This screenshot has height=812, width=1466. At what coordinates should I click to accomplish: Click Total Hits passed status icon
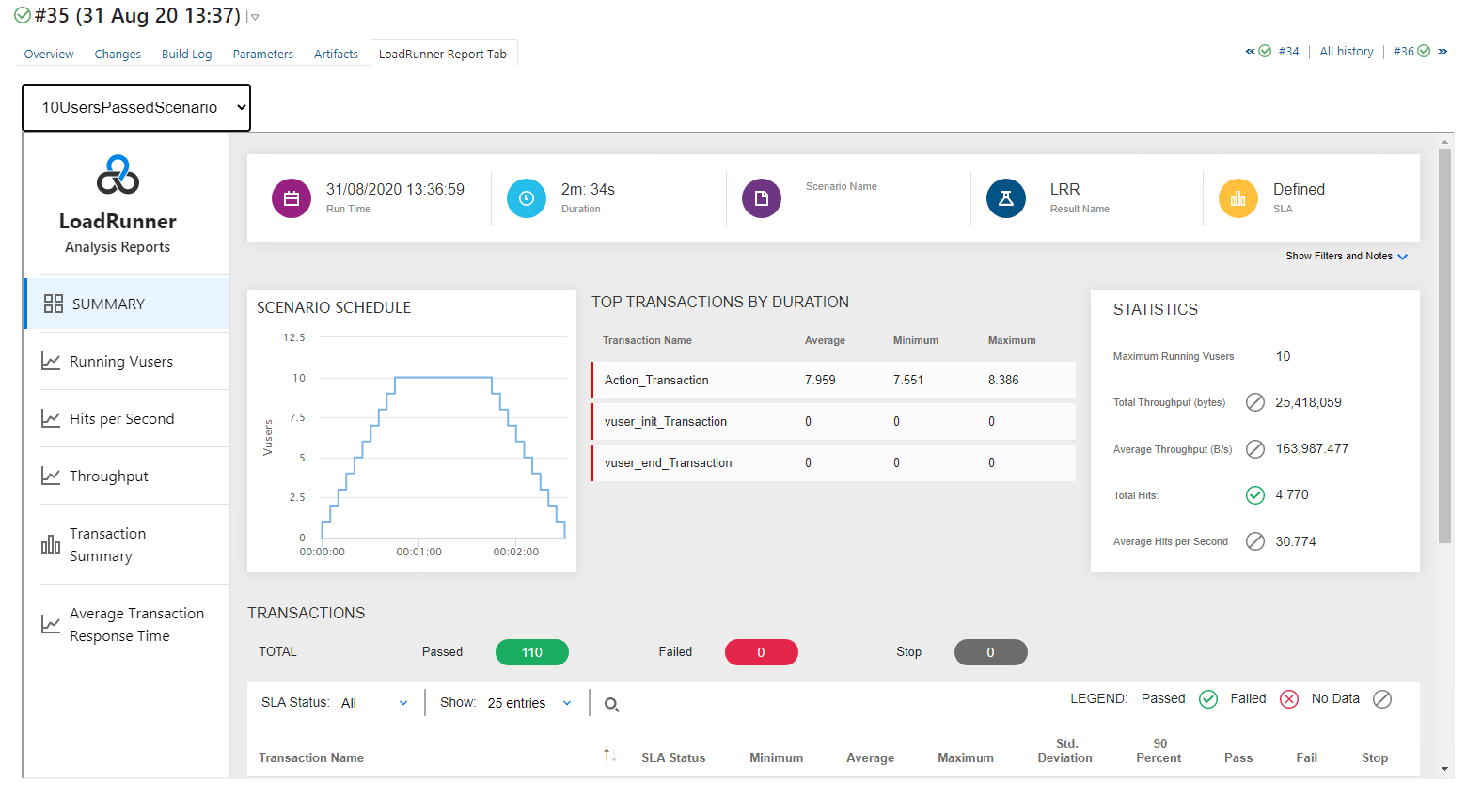(x=1255, y=495)
